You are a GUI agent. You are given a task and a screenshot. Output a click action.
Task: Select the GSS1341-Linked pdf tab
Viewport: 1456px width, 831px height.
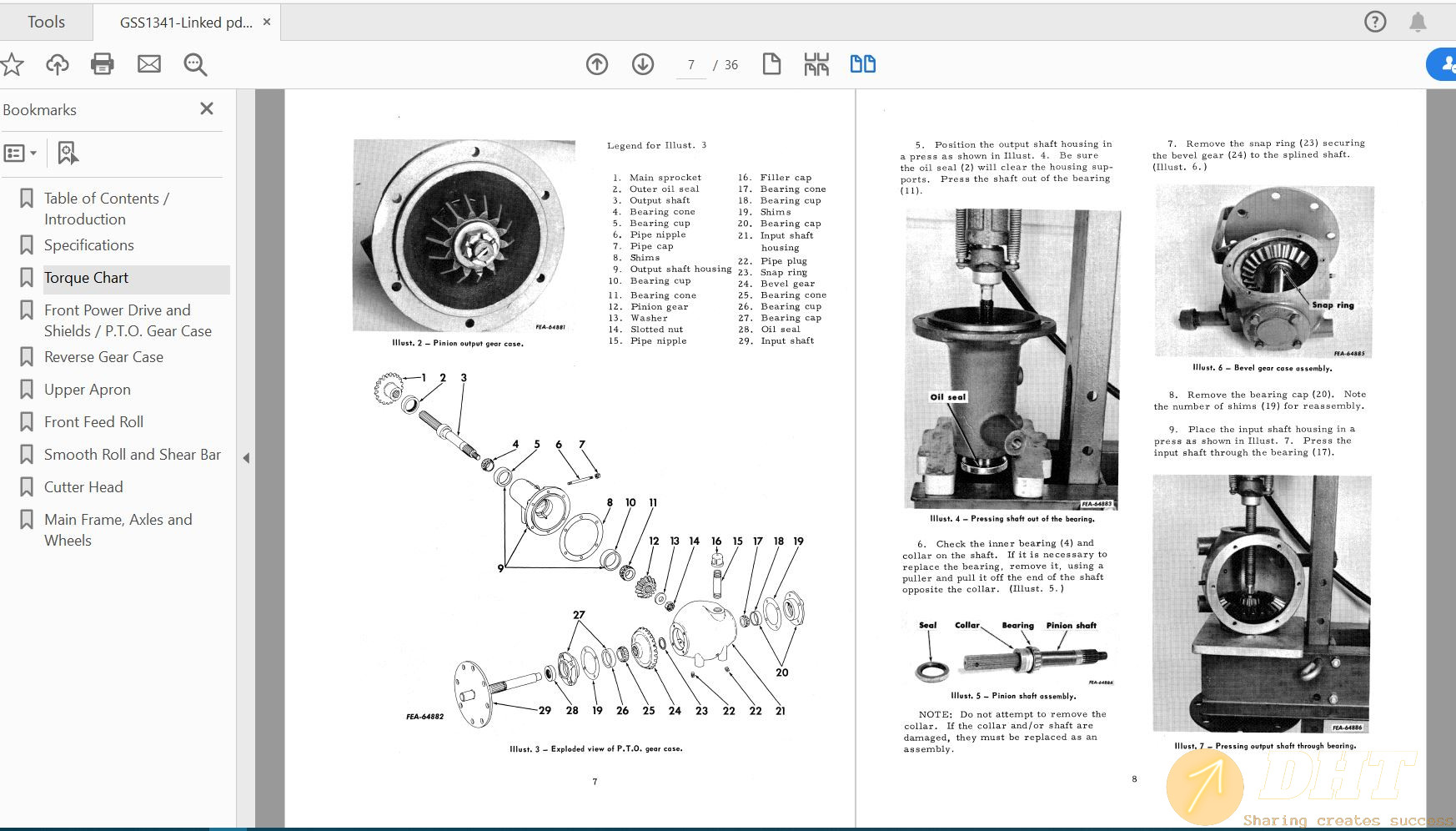(185, 23)
